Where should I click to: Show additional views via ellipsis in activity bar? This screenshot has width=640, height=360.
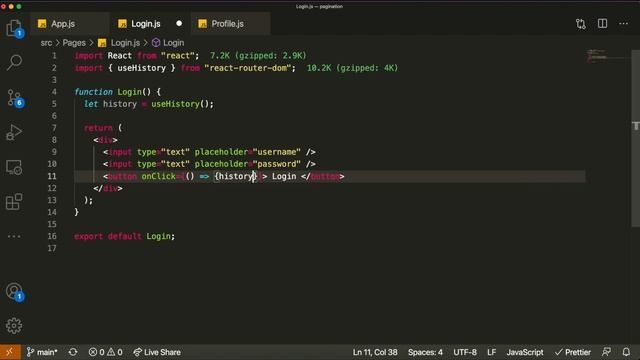coord(14,236)
